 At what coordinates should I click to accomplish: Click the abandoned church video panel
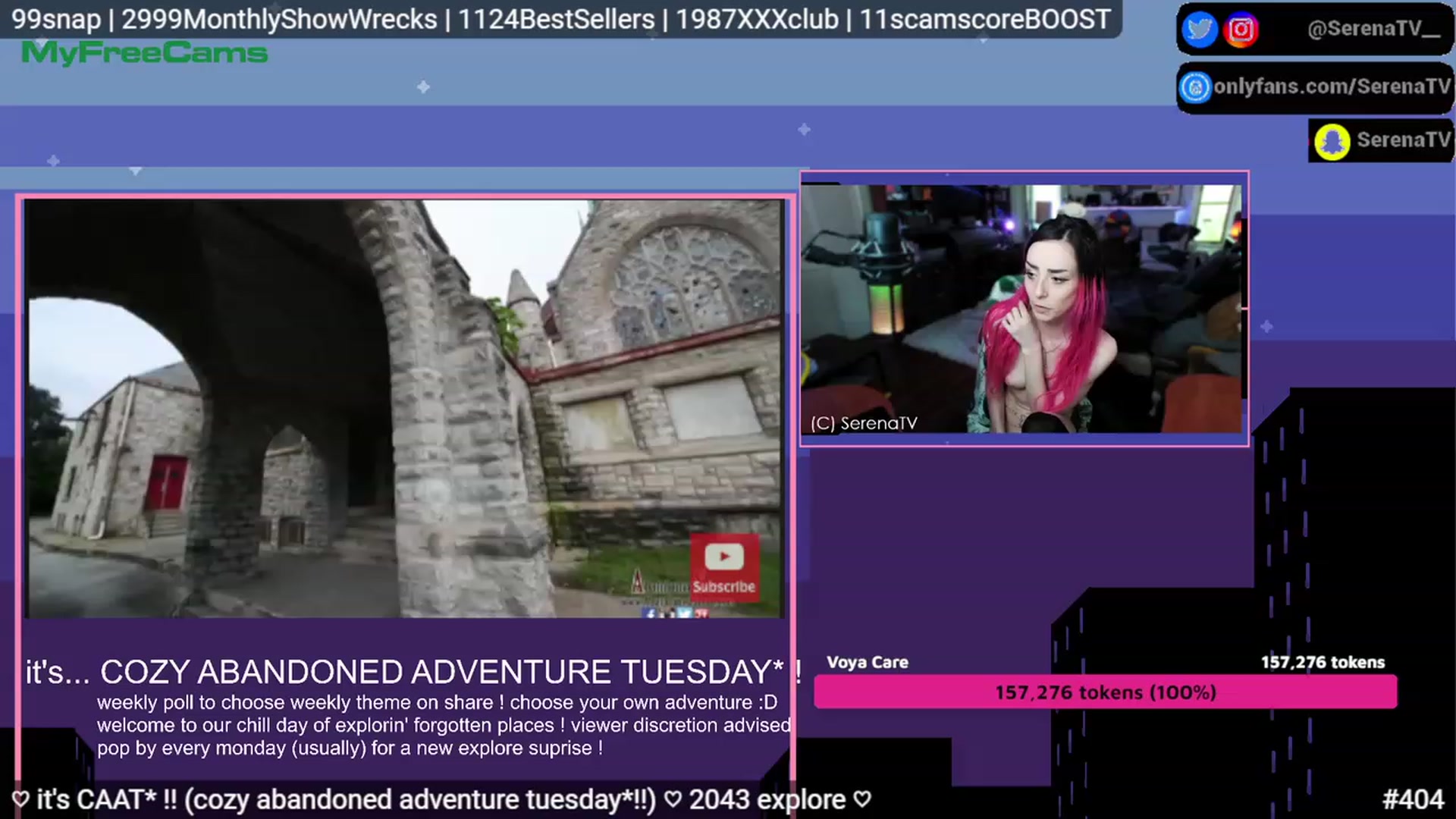pyautogui.click(x=404, y=408)
